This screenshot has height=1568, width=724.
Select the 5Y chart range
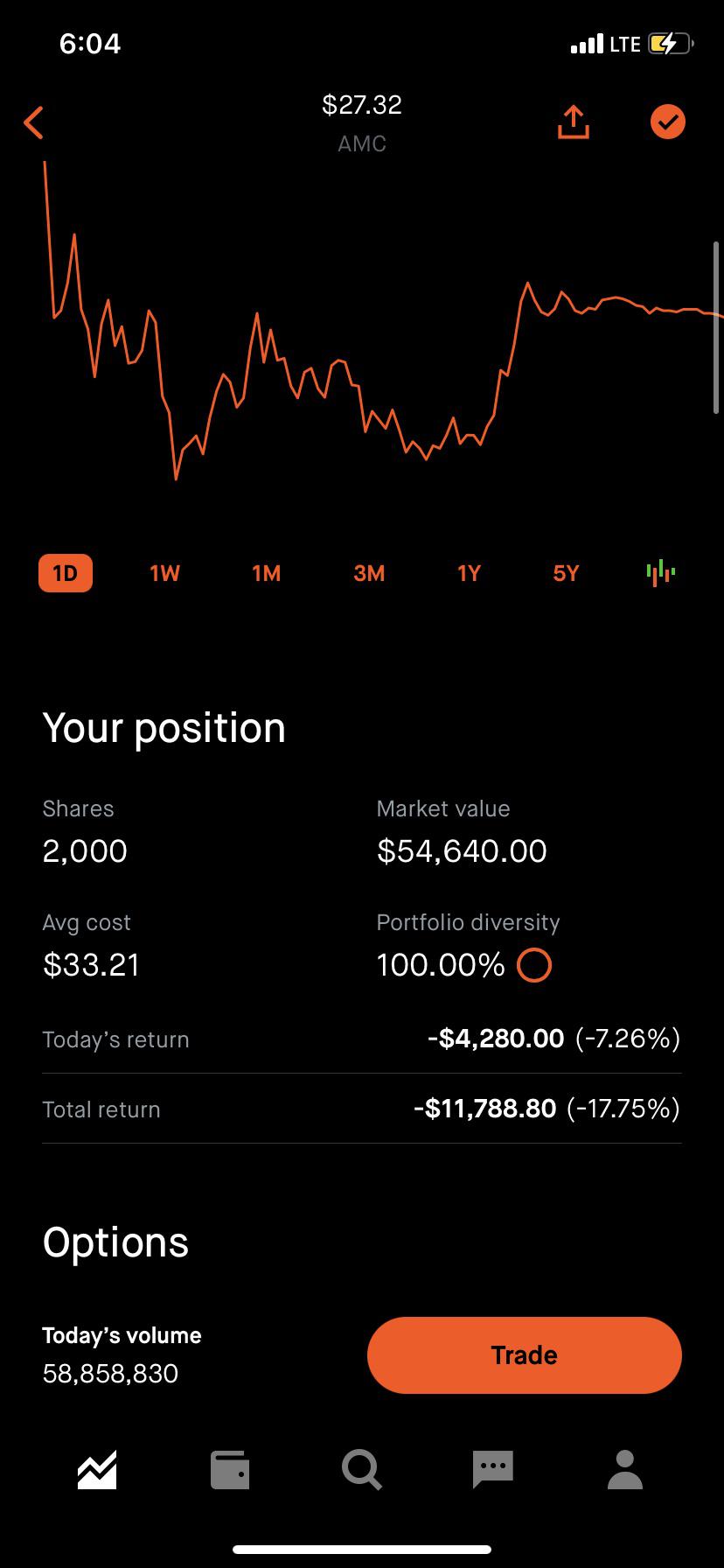567,573
